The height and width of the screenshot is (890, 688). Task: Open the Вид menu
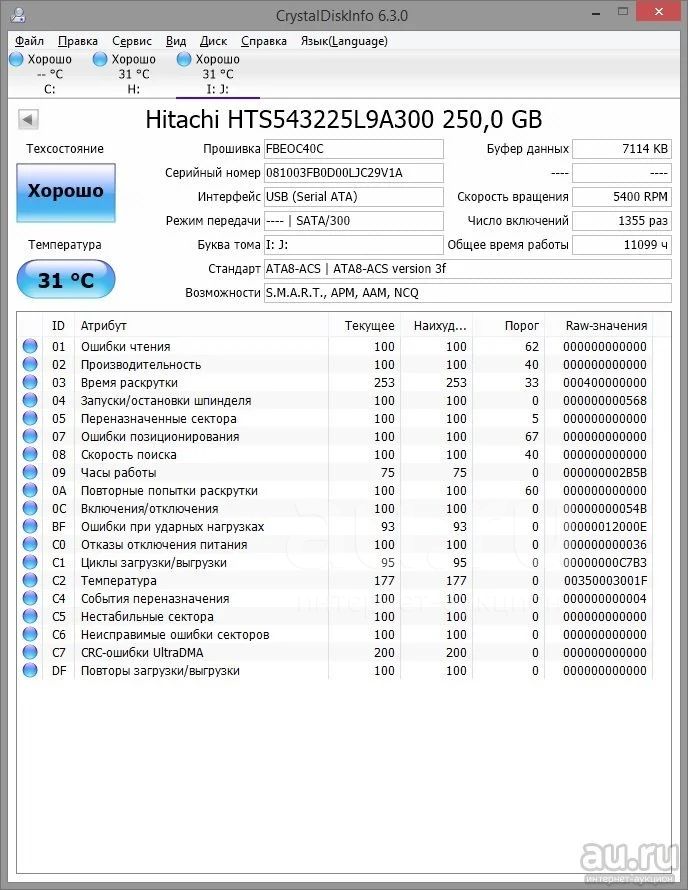176,41
